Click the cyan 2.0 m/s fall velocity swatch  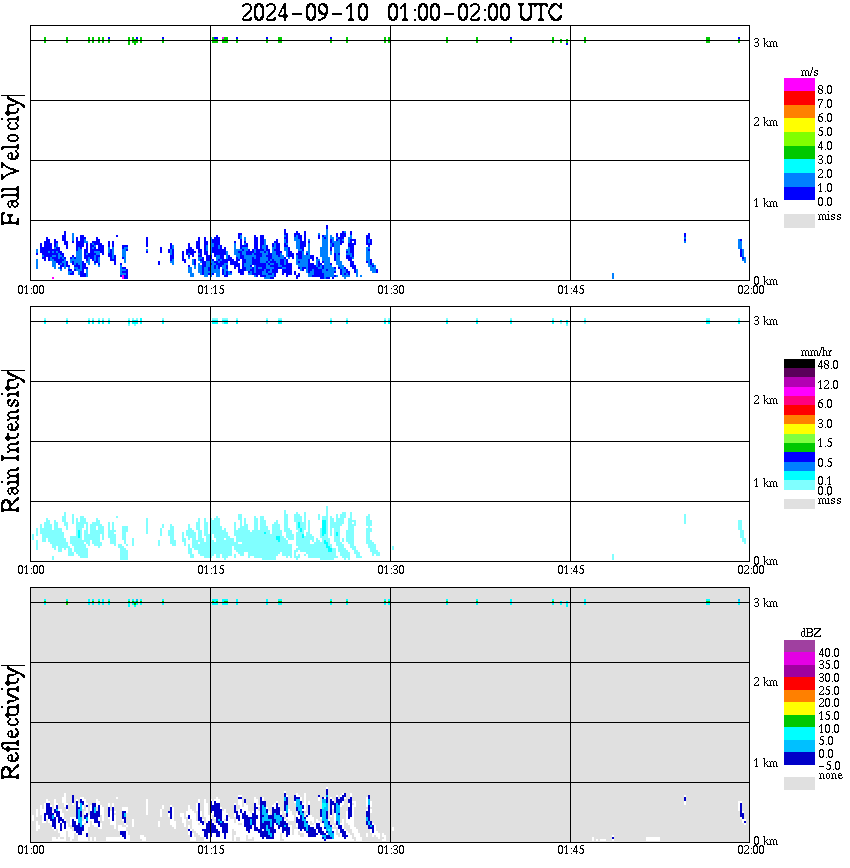pos(799,166)
